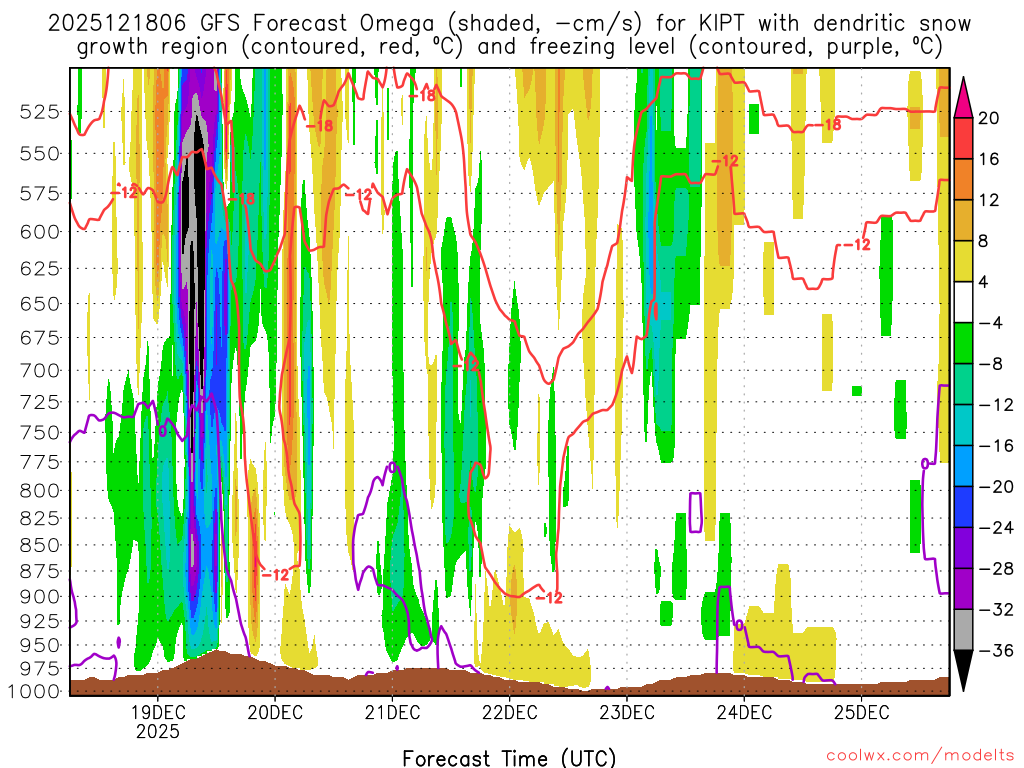The height and width of the screenshot is (768, 1024).
Task: Click the 875 pressure level label
Action: 40,571
